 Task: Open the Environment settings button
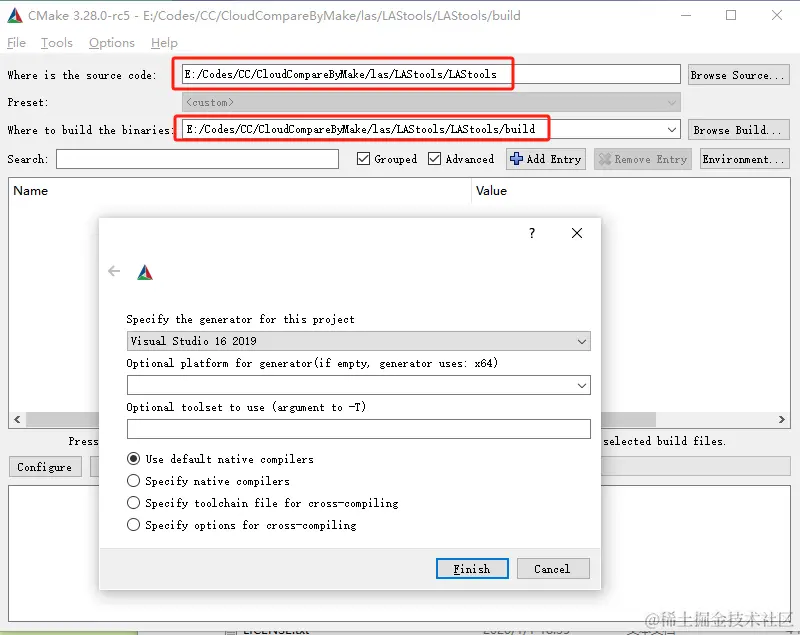click(x=744, y=159)
